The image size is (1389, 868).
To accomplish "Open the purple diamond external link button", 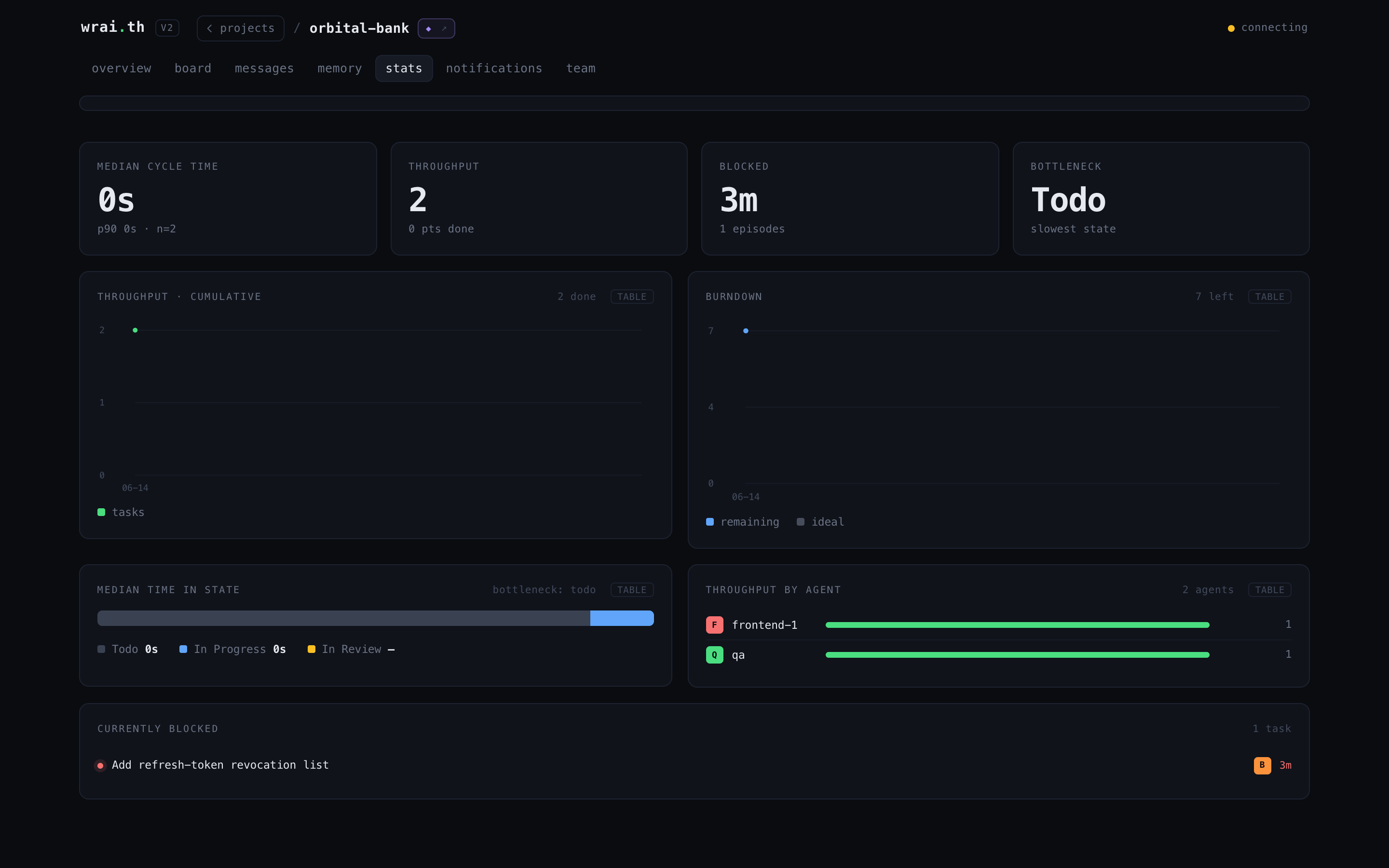I will click(x=436, y=28).
